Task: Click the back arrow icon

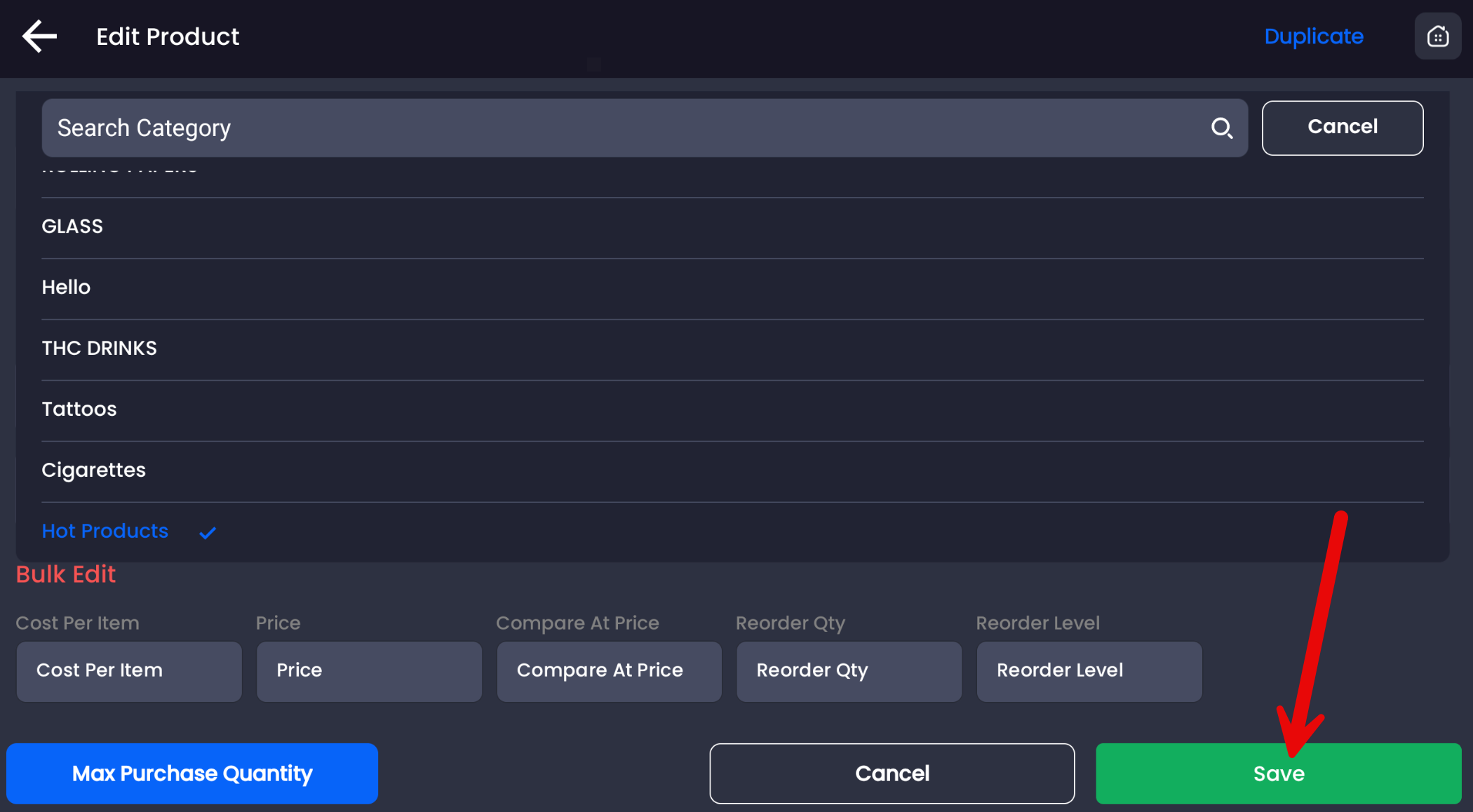Action: (39, 36)
